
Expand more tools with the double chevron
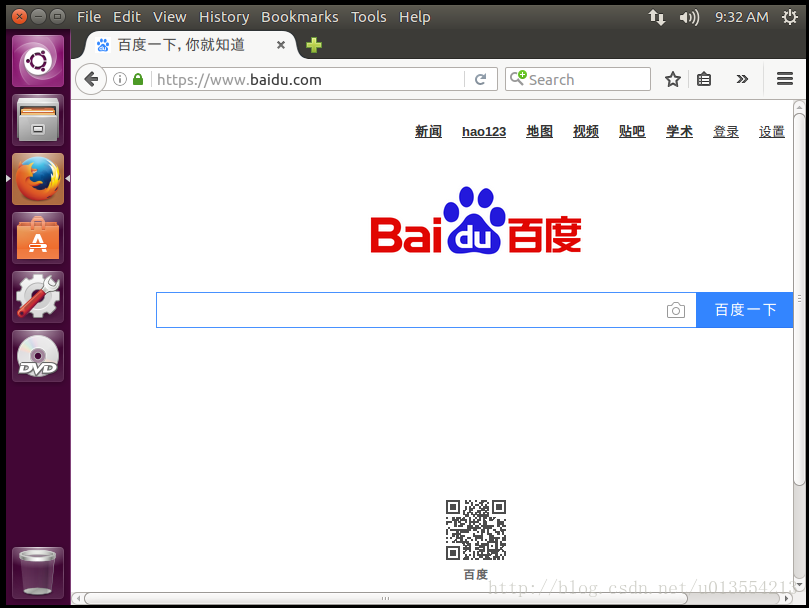pos(742,79)
